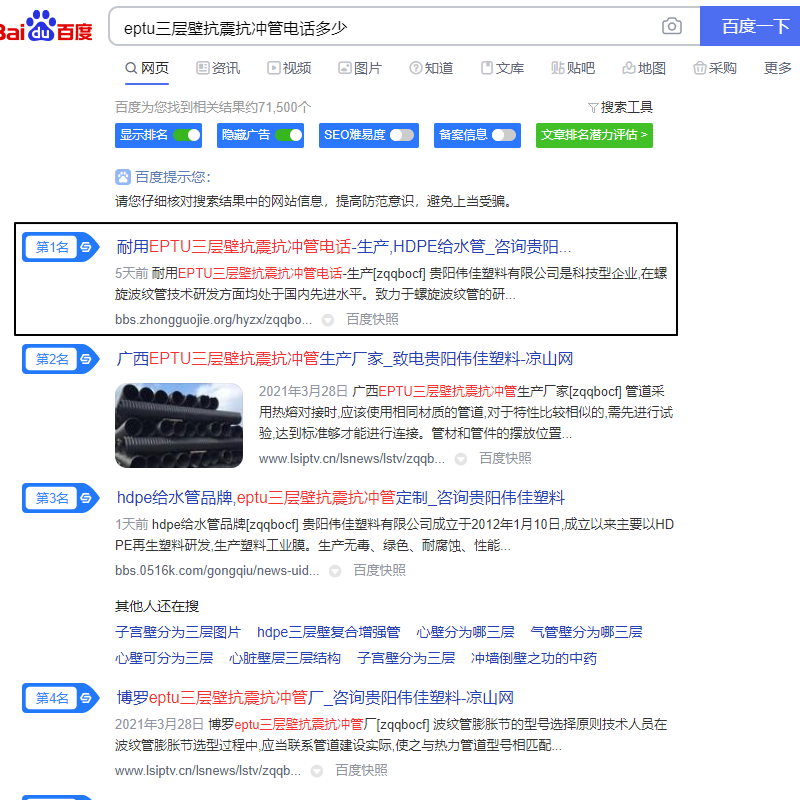The image size is (800, 800).
Task: Search related 心壁分为哪三层
Action: pos(465,632)
